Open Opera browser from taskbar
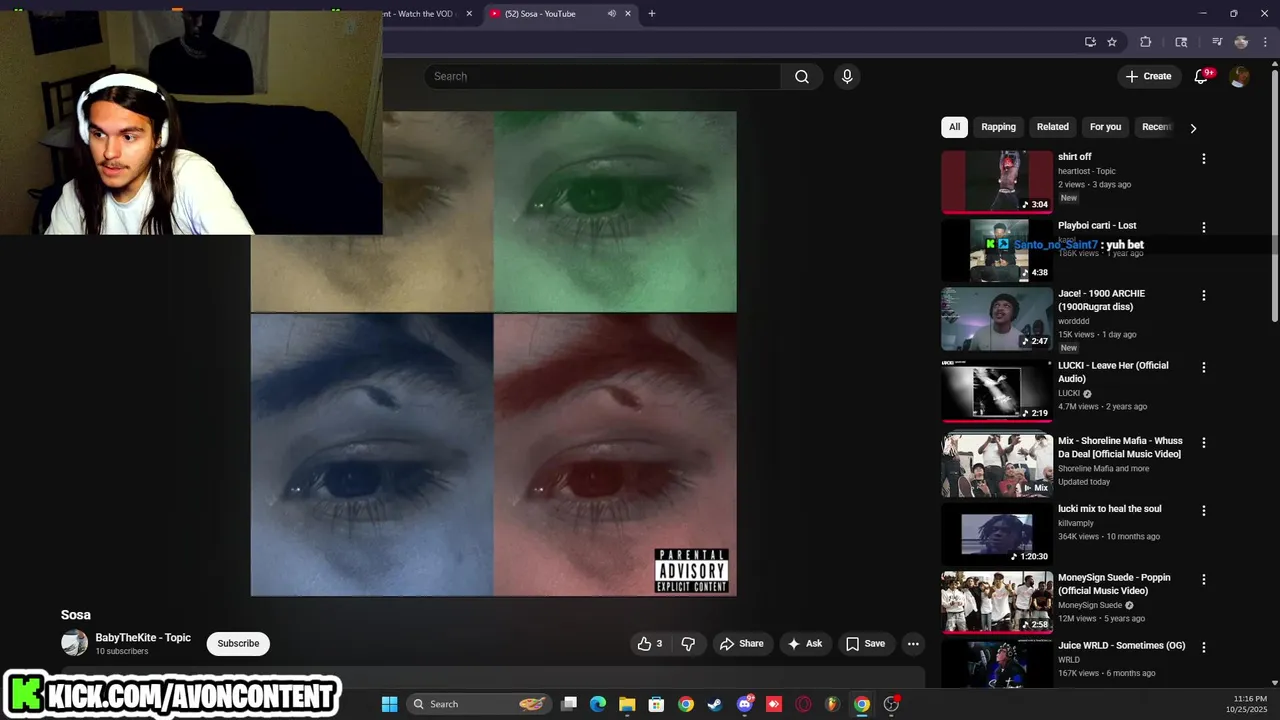 (803, 704)
